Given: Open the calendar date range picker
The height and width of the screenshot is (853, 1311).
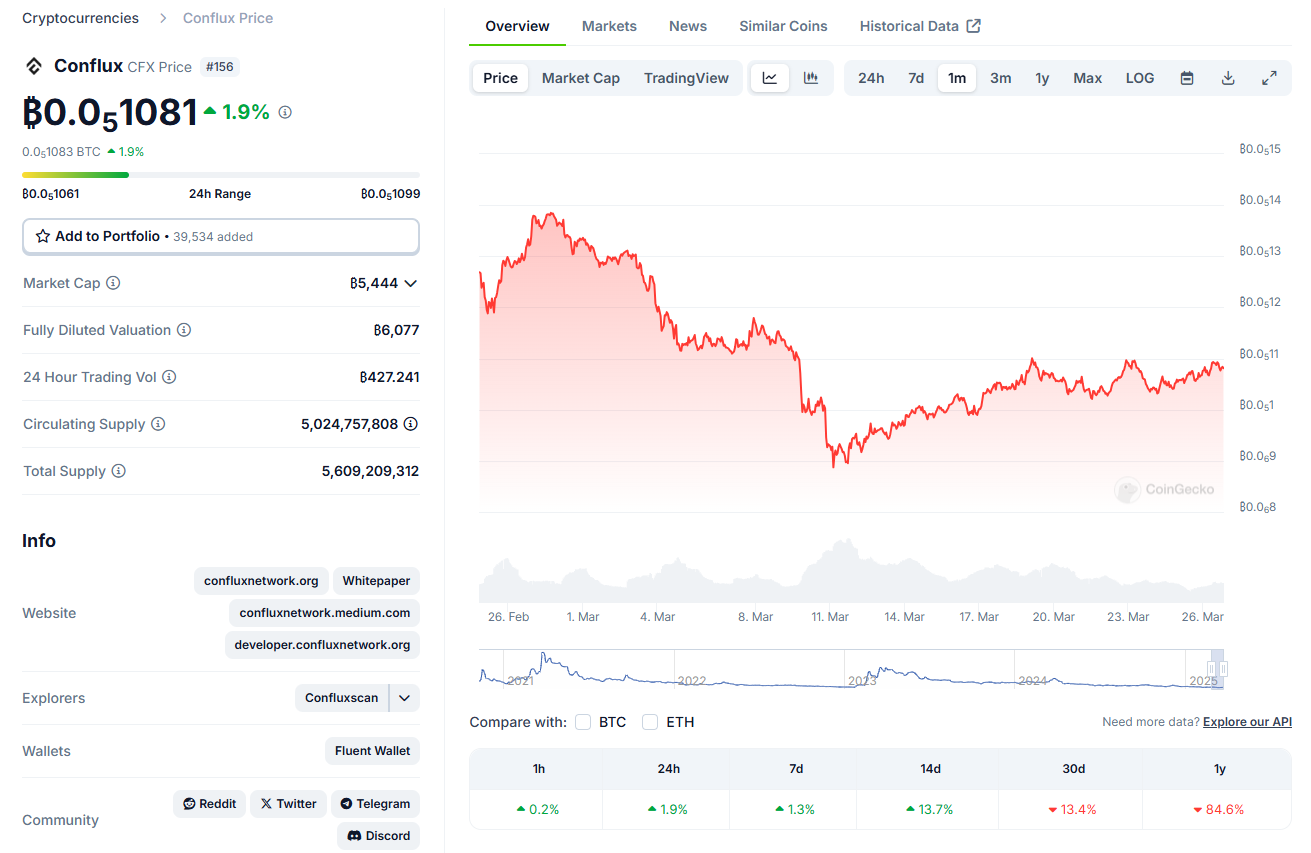Looking at the screenshot, I should [1187, 78].
